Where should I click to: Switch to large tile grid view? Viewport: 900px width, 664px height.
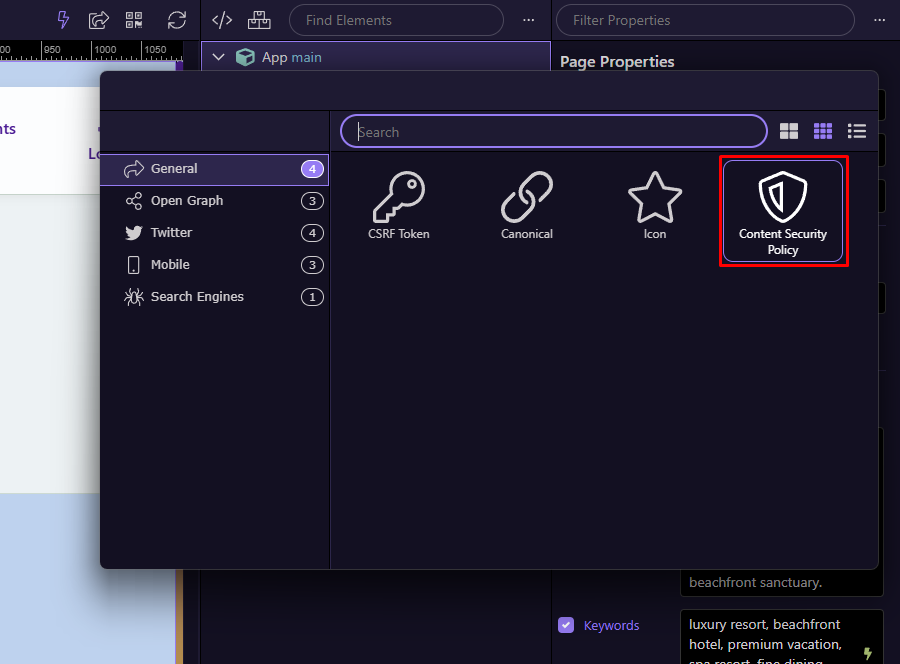[789, 131]
